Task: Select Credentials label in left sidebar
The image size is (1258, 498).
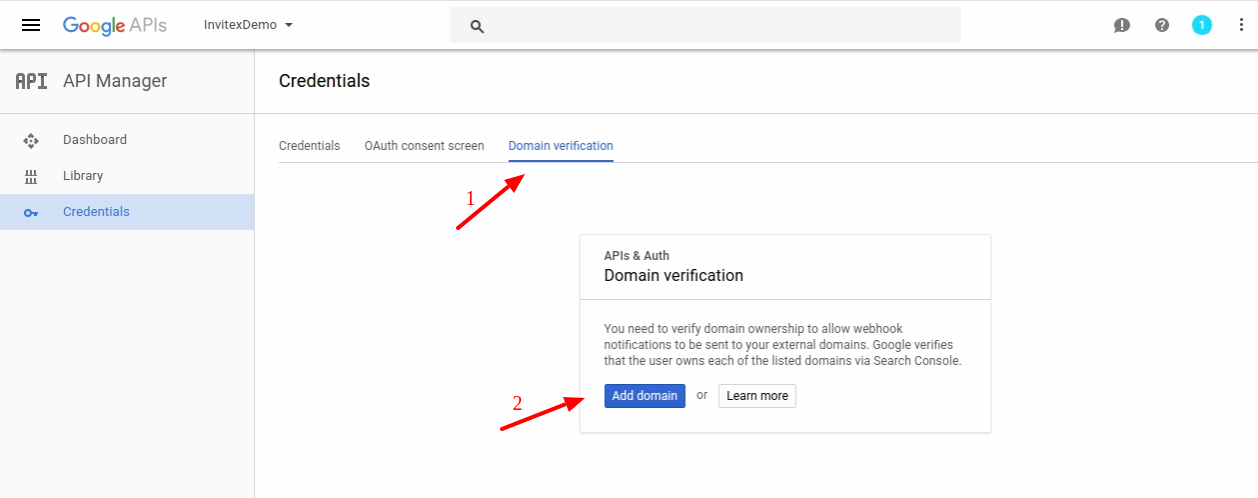Action: tap(96, 212)
